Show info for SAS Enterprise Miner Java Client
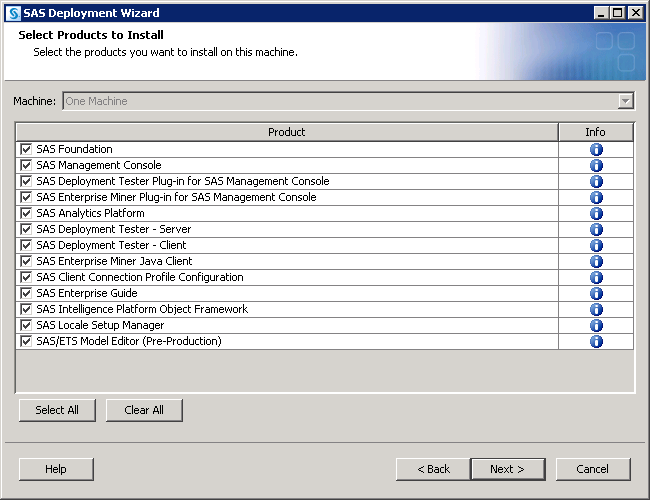Screen dimensions: 650x500 pos(596,262)
